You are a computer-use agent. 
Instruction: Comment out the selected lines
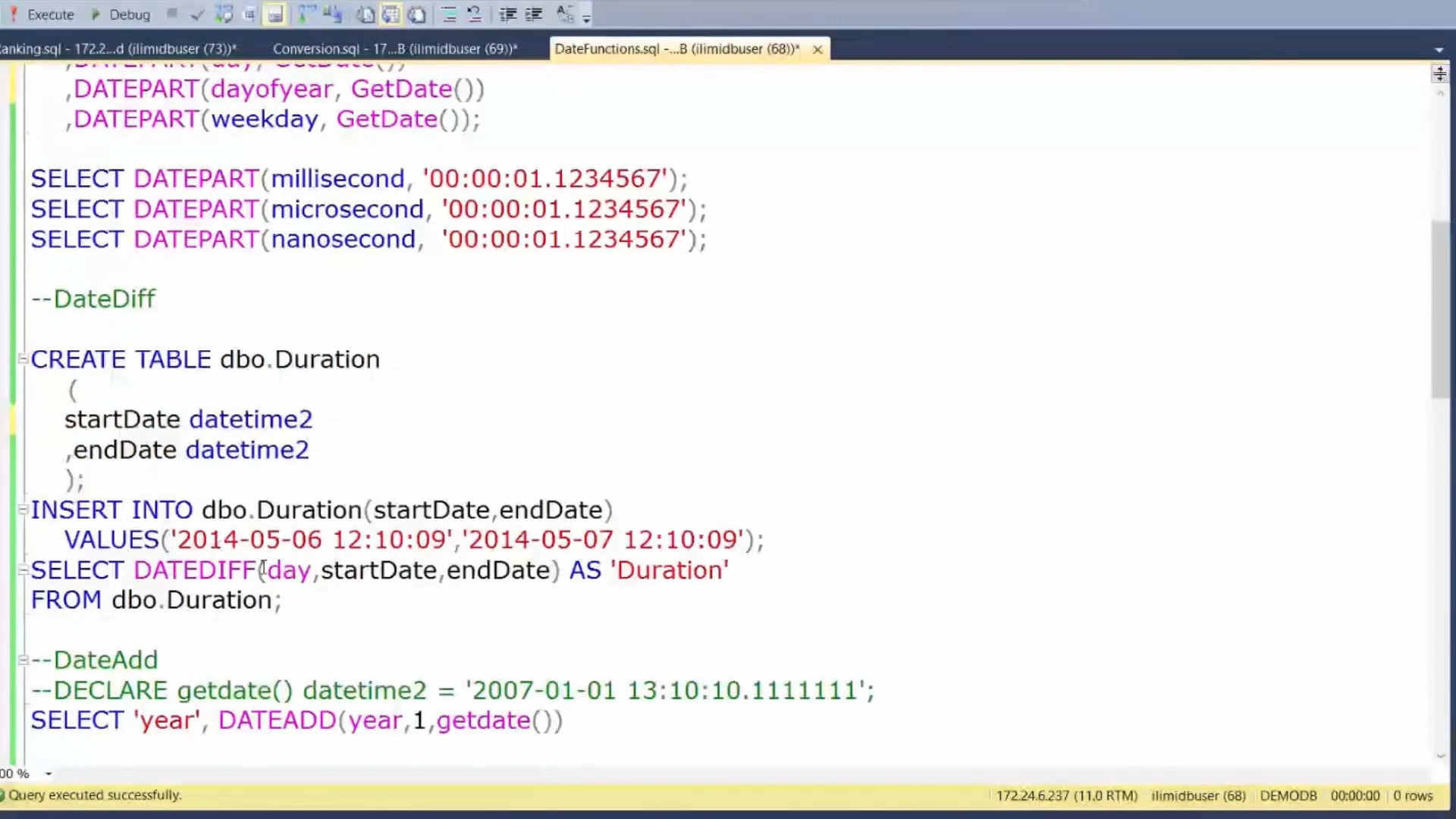pyautogui.click(x=449, y=14)
